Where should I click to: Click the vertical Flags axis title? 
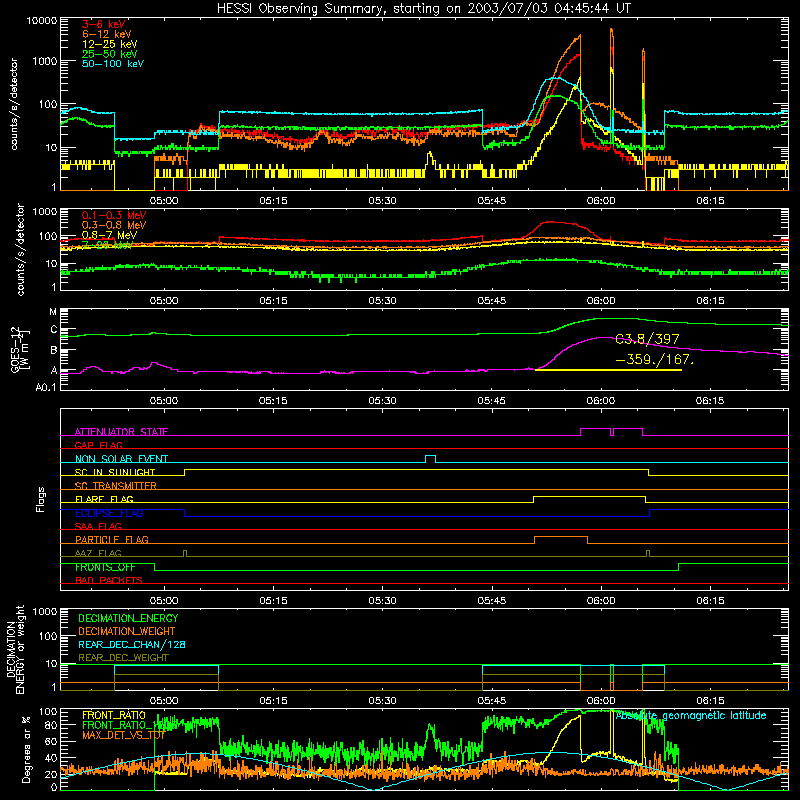pyautogui.click(x=40, y=499)
